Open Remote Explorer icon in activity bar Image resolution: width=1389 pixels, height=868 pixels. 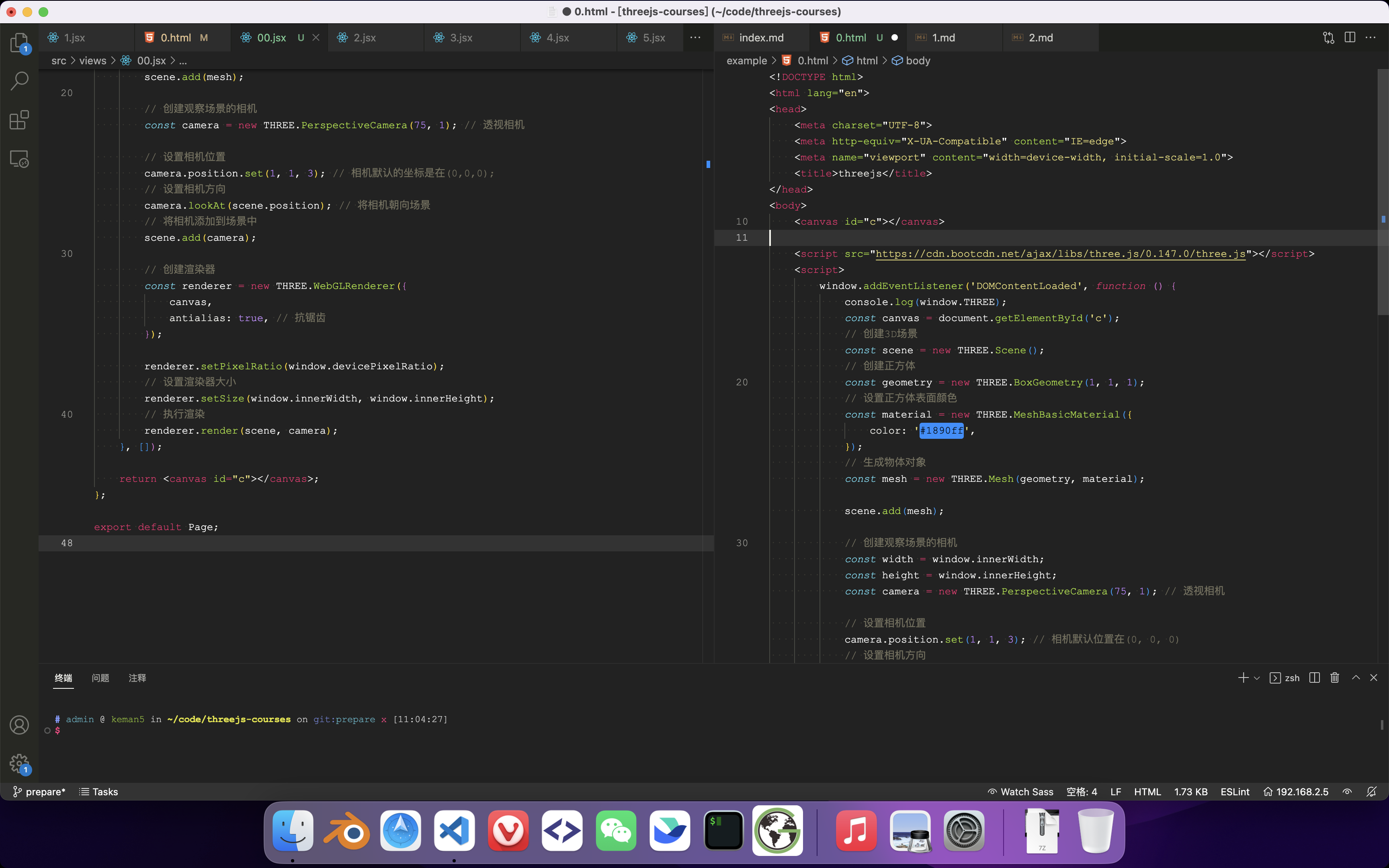[x=19, y=159]
